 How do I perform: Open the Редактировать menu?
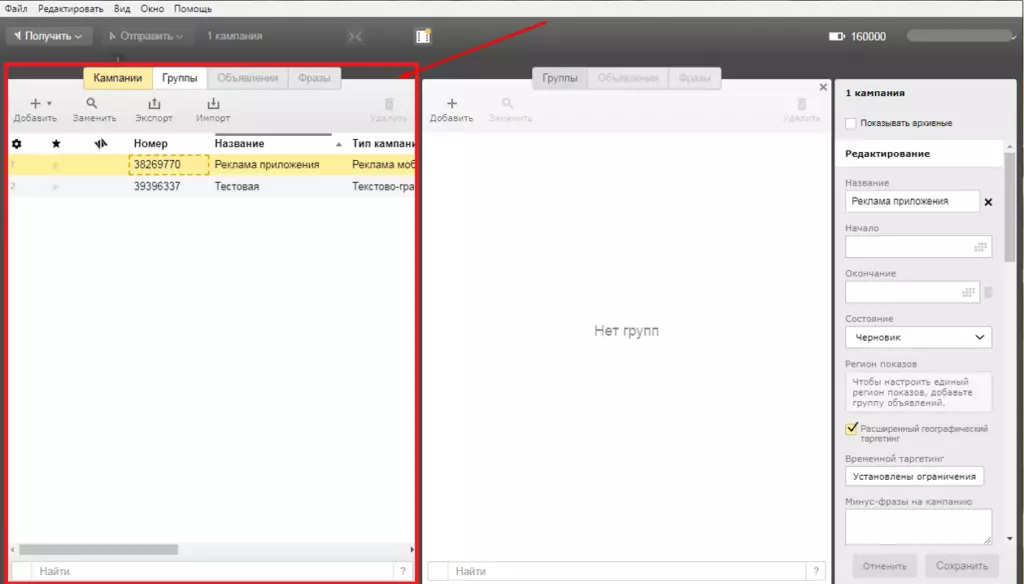(71, 8)
